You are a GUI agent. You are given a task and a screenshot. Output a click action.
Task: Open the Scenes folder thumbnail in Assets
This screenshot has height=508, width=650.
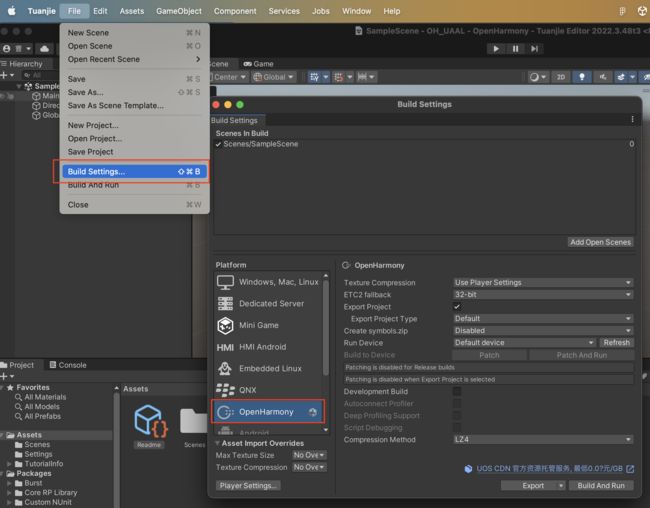[x=193, y=422]
